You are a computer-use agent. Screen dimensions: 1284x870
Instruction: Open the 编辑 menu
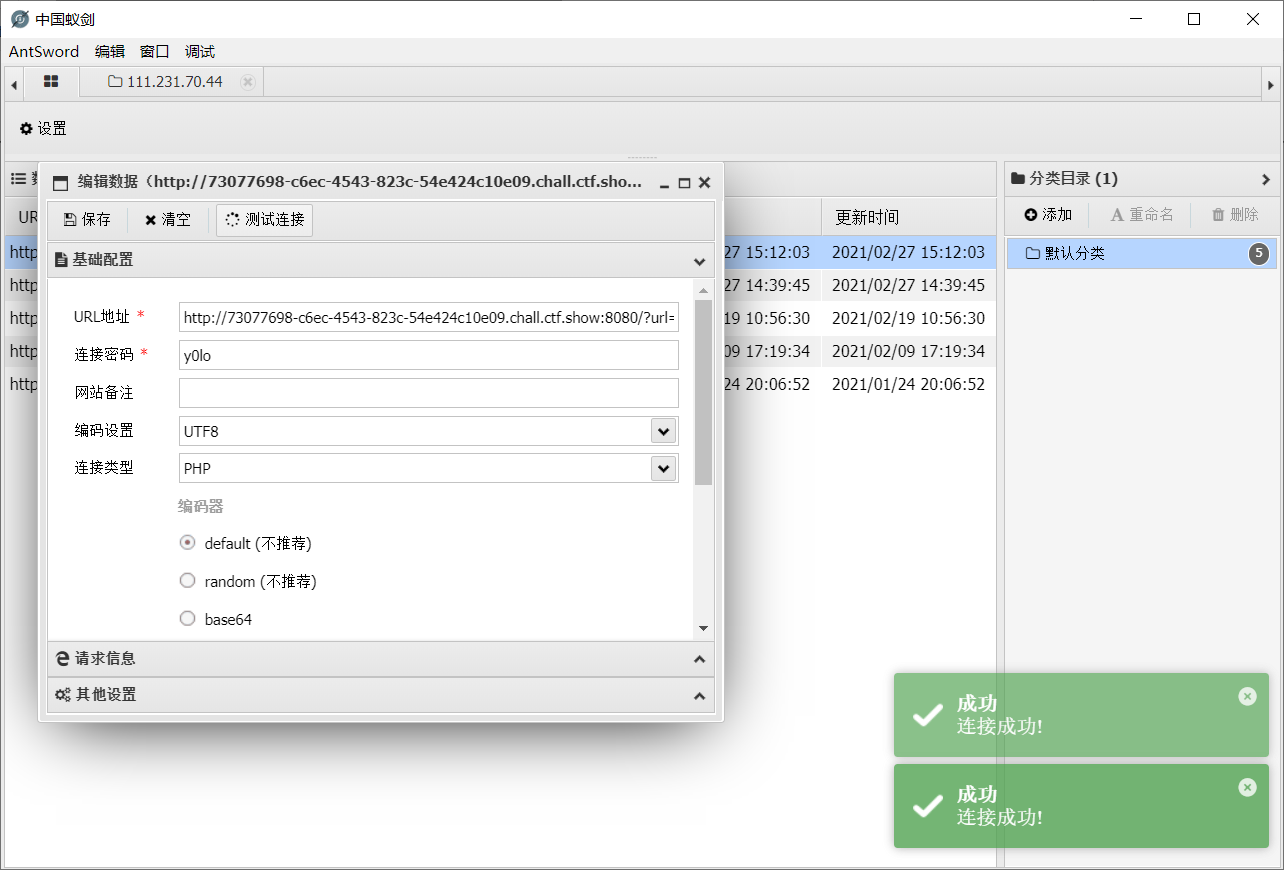110,51
